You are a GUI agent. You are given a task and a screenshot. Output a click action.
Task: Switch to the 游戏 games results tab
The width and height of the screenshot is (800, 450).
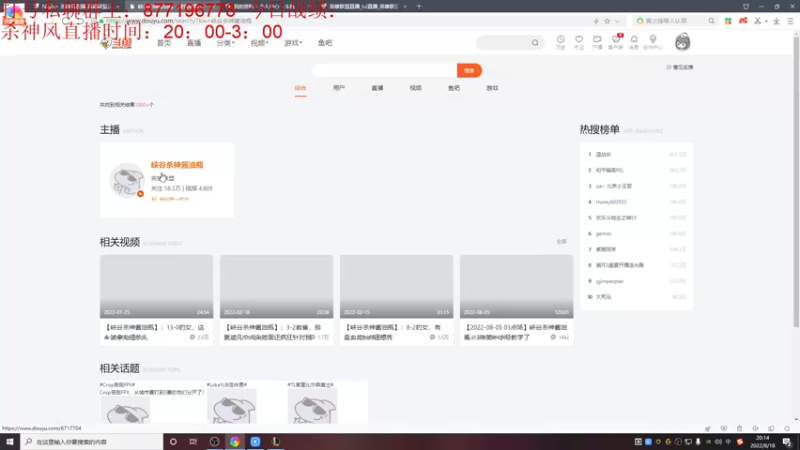coord(492,88)
